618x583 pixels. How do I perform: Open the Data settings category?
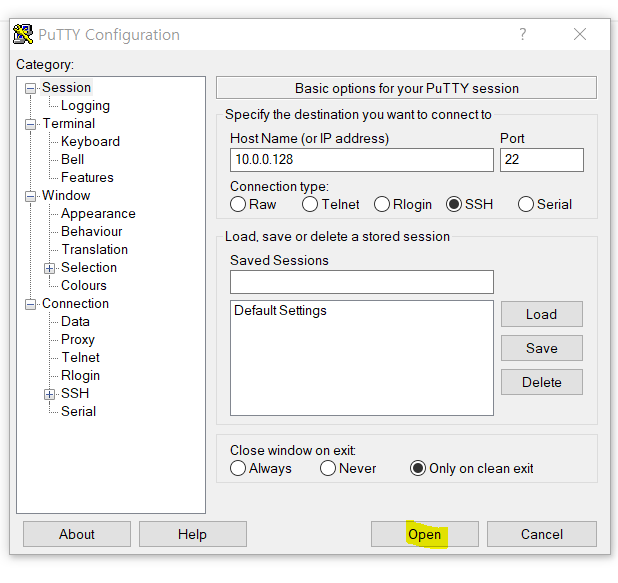(x=75, y=322)
